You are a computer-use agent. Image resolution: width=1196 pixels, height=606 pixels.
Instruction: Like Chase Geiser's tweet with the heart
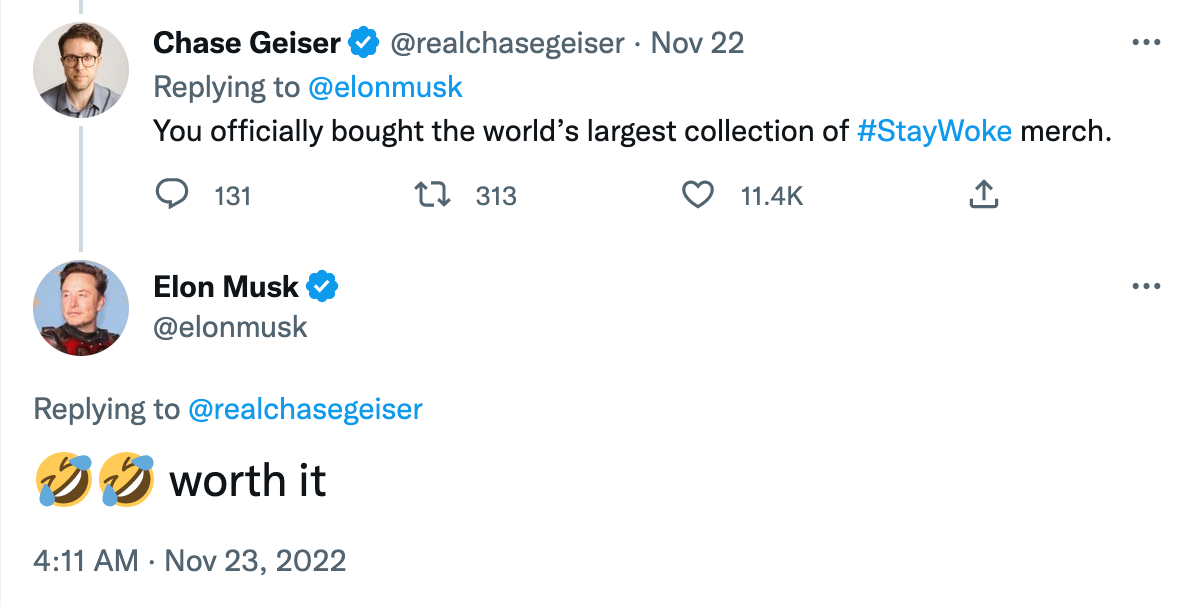[x=697, y=195]
